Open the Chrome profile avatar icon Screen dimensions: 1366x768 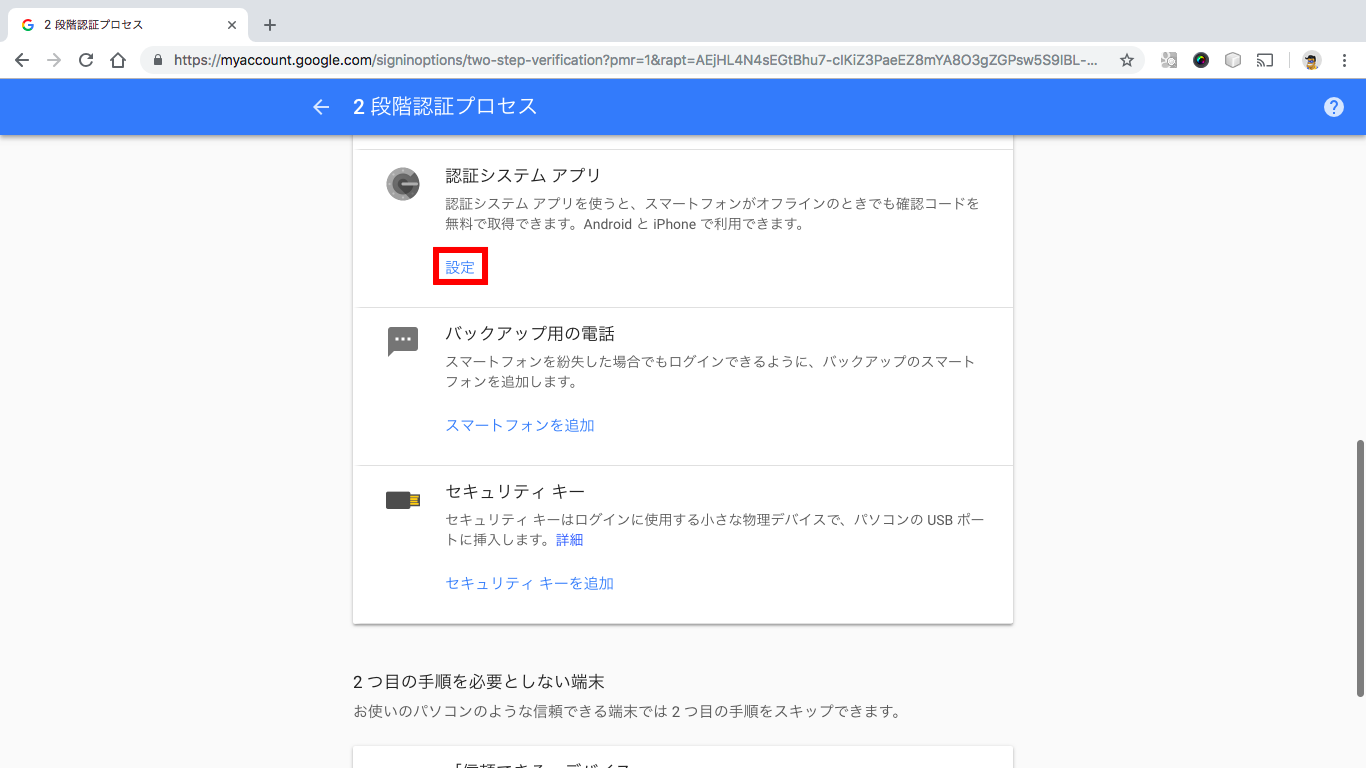(x=1311, y=59)
